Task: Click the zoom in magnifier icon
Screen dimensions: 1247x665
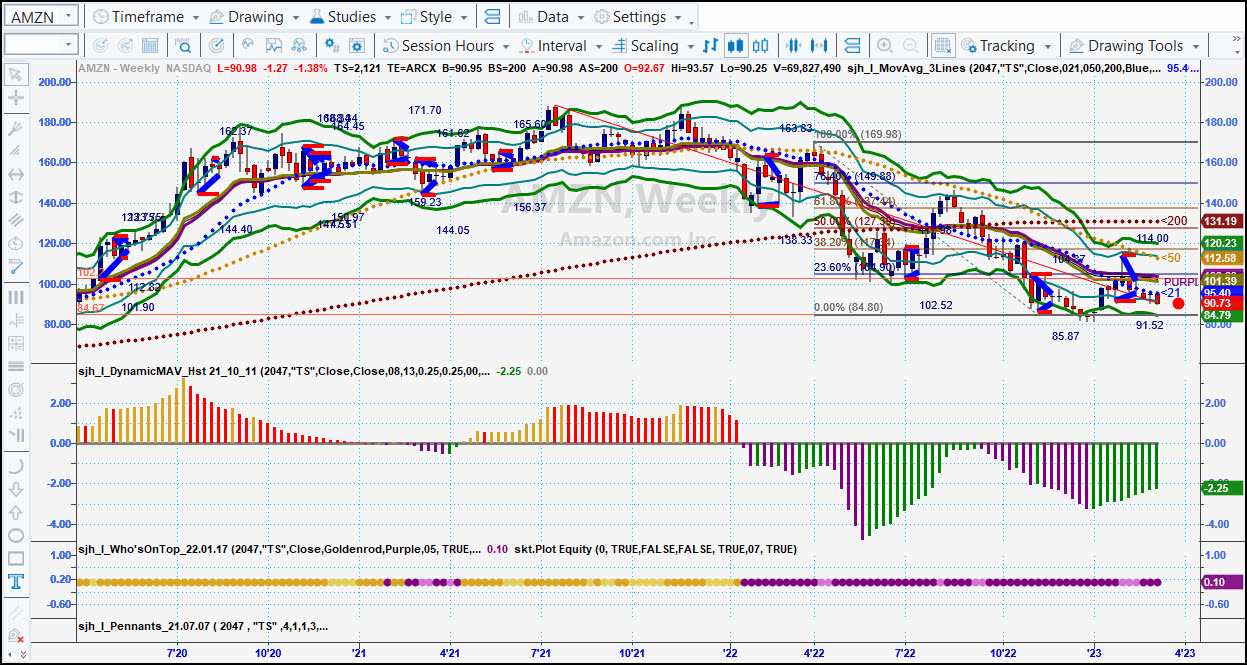Action: pyautogui.click(x=885, y=45)
